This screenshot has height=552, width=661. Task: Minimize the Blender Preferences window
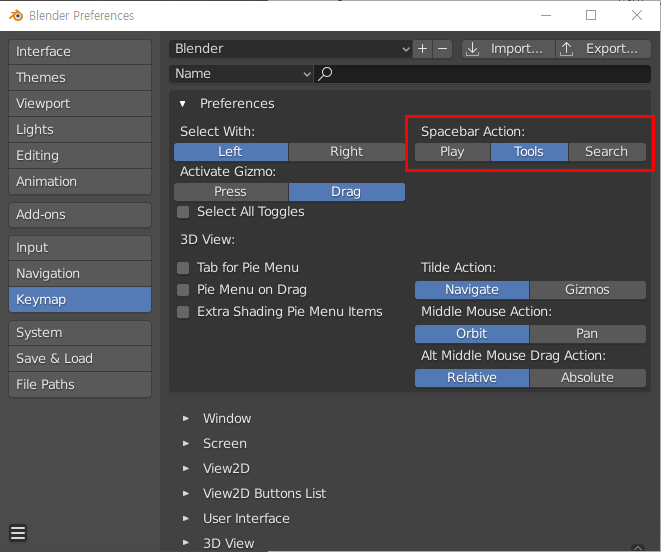pyautogui.click(x=546, y=15)
